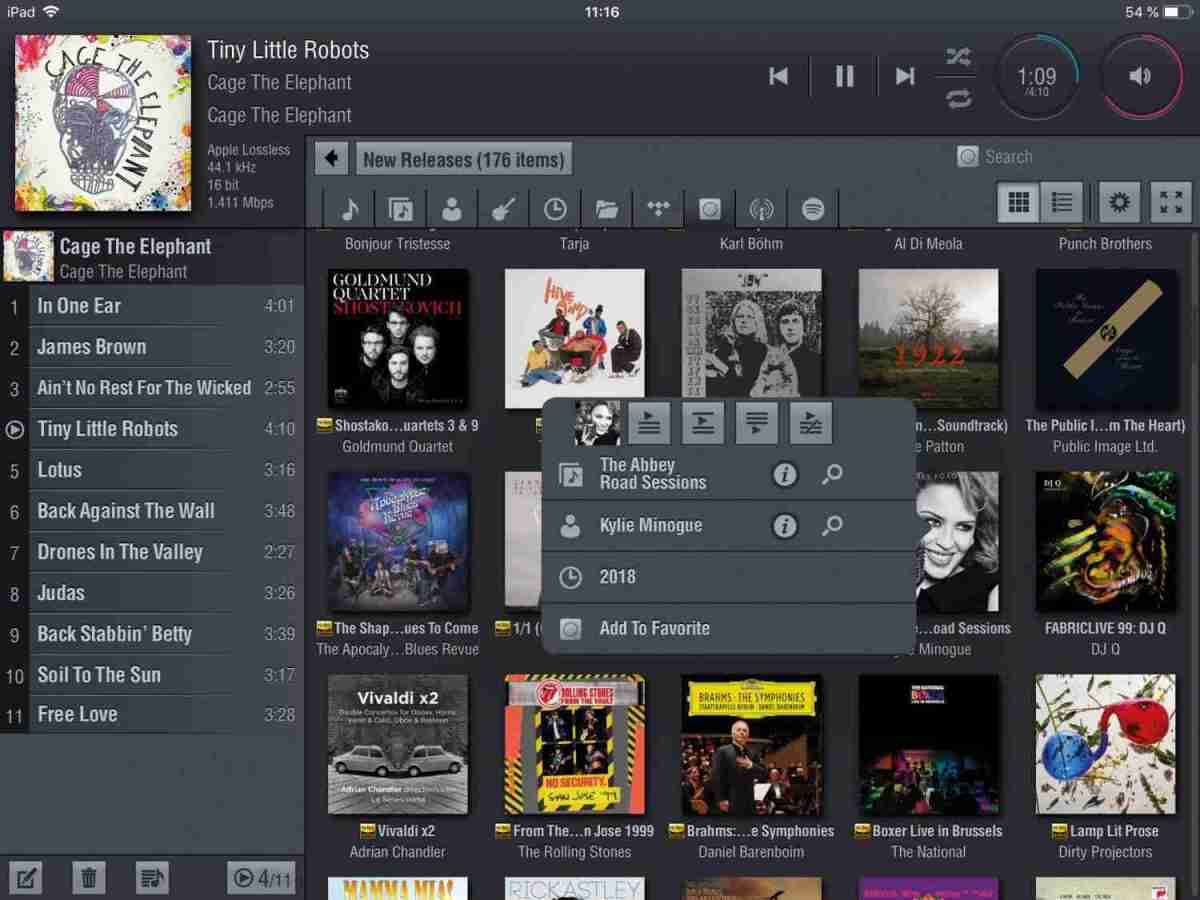Viewport: 1200px width, 900px height.
Task: Open the TIDAL tab icon
Action: pyautogui.click(x=658, y=209)
